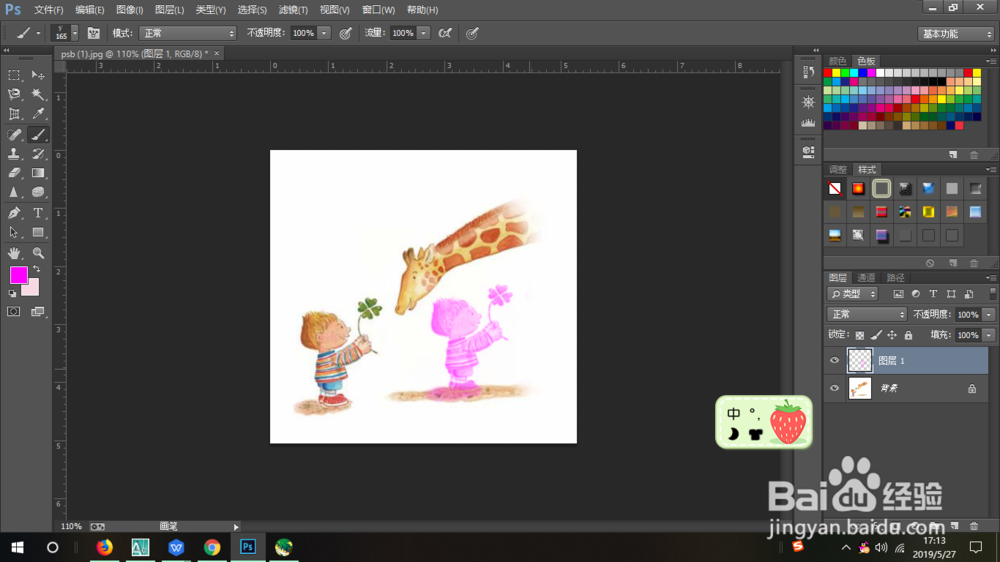Select the History Brush tool
Image resolution: width=1000 pixels, height=562 pixels.
click(x=38, y=154)
